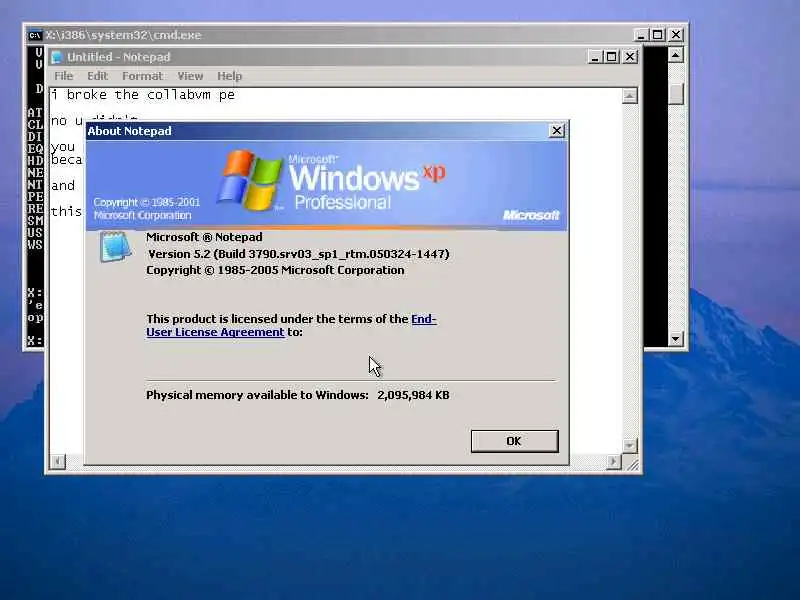Click the Version 5.2 build text
Image resolution: width=800 pixels, height=600 pixels.
click(298, 254)
